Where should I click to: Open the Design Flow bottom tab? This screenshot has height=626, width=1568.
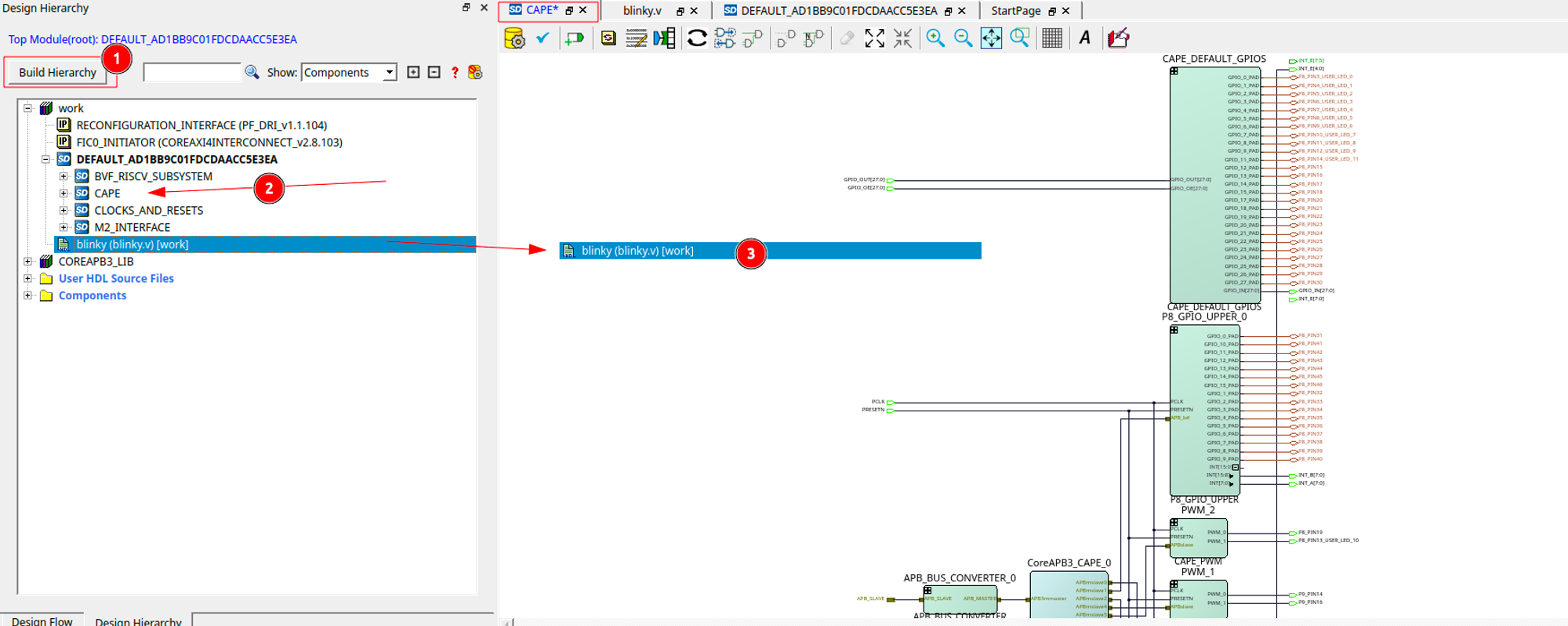click(42, 621)
